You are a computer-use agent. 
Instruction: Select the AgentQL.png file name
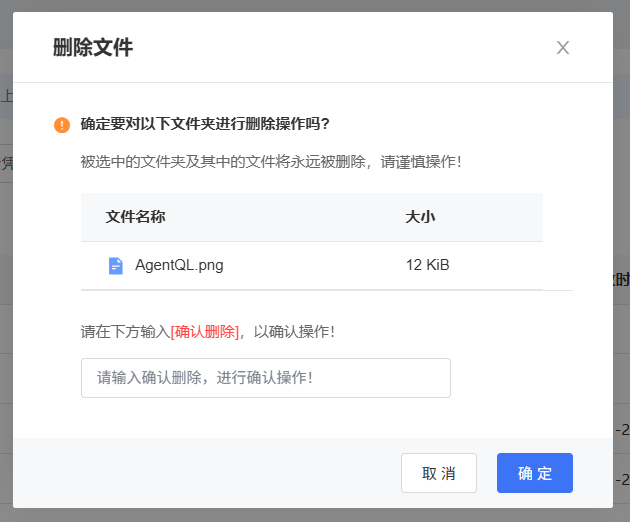[180, 266]
